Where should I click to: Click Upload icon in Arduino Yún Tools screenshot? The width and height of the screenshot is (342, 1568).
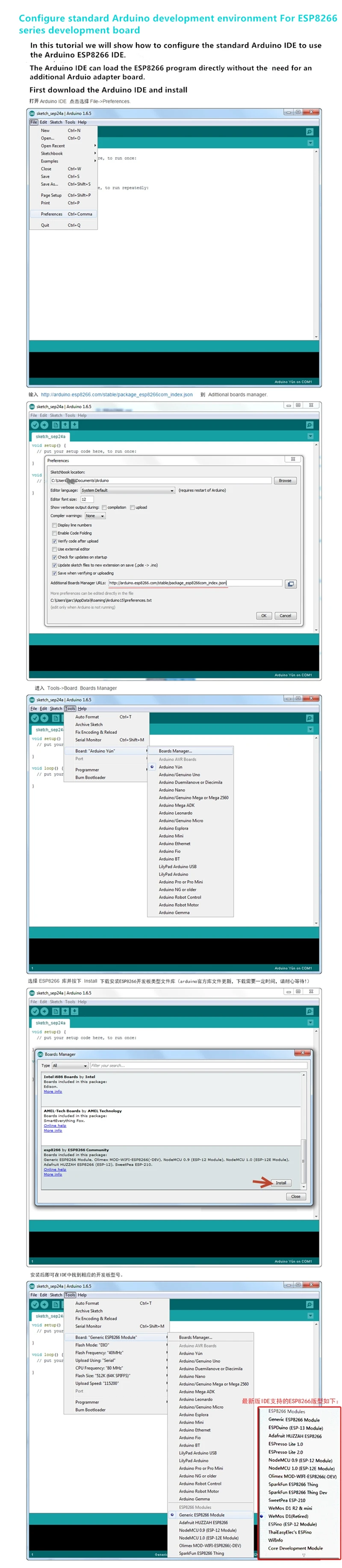click(44, 718)
